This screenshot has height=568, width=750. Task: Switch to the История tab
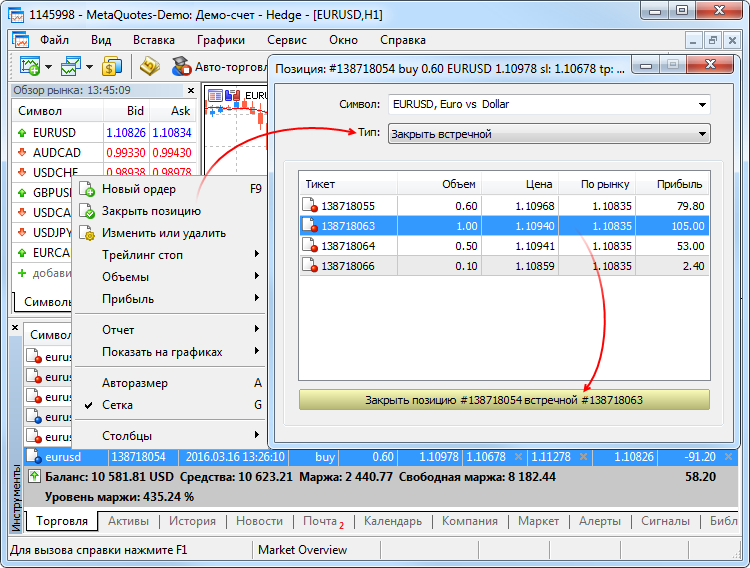click(x=192, y=521)
